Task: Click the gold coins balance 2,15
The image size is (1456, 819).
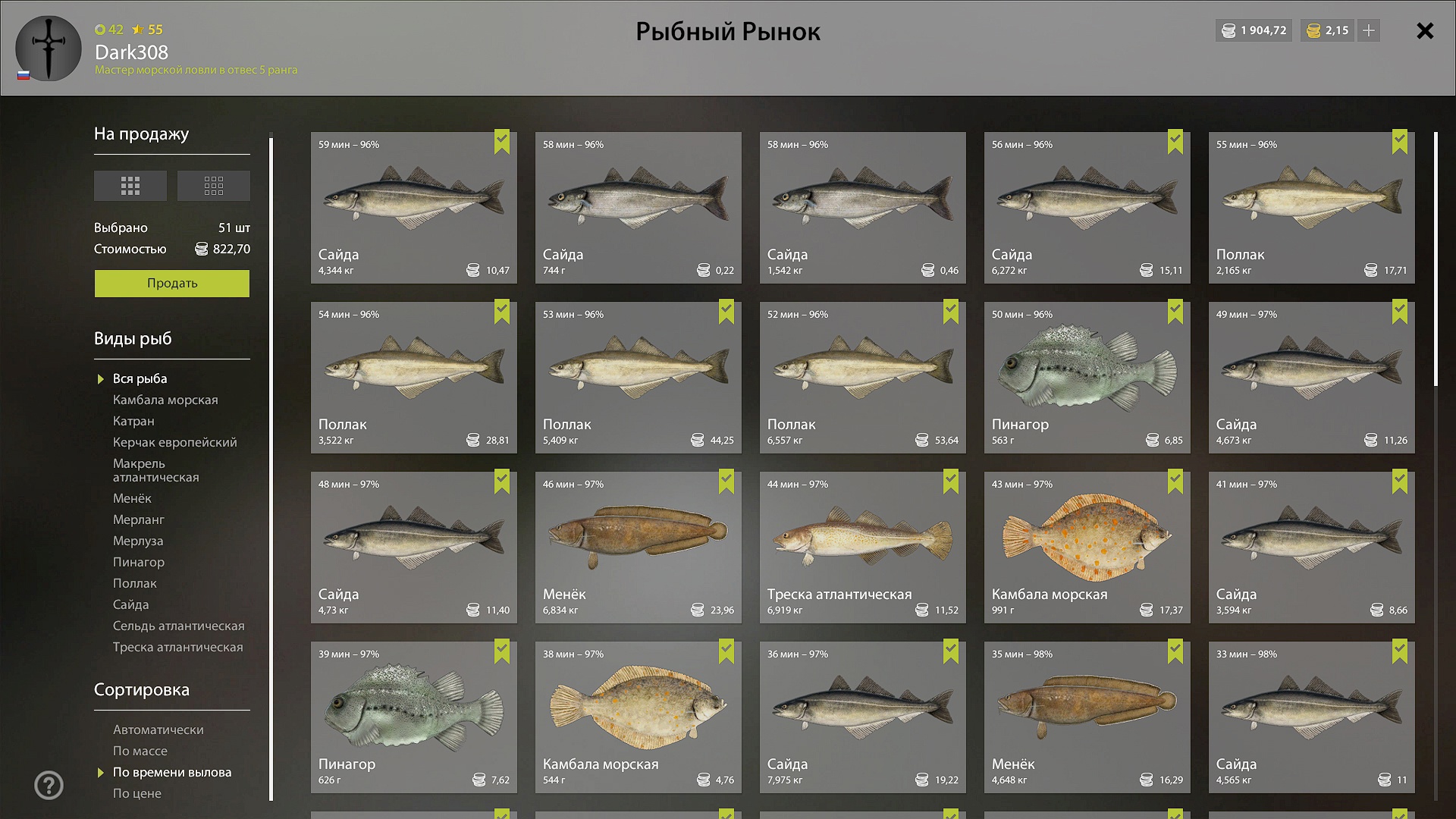Action: pyautogui.click(x=1328, y=30)
